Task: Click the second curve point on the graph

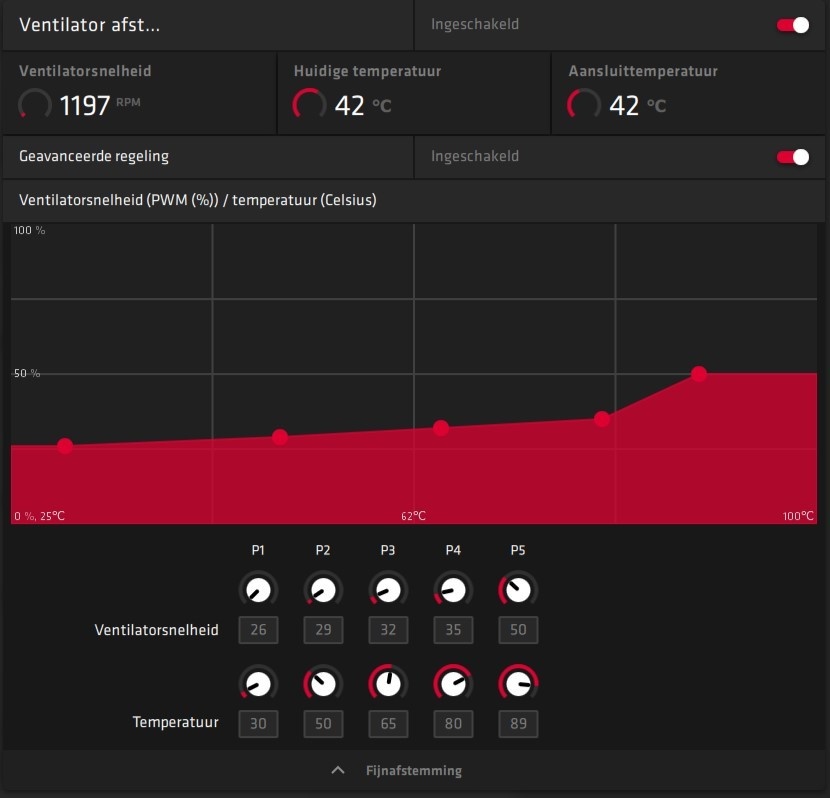Action: point(280,437)
